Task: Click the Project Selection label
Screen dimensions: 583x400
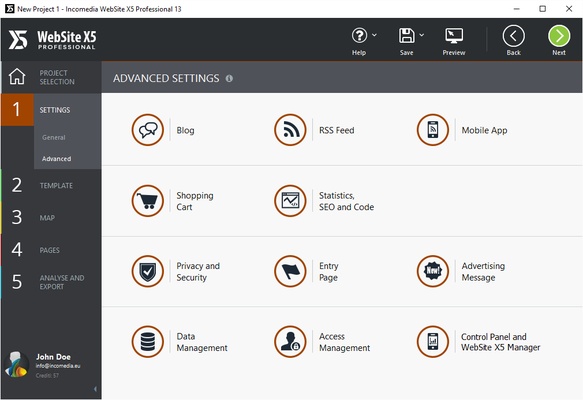Action: (57, 77)
